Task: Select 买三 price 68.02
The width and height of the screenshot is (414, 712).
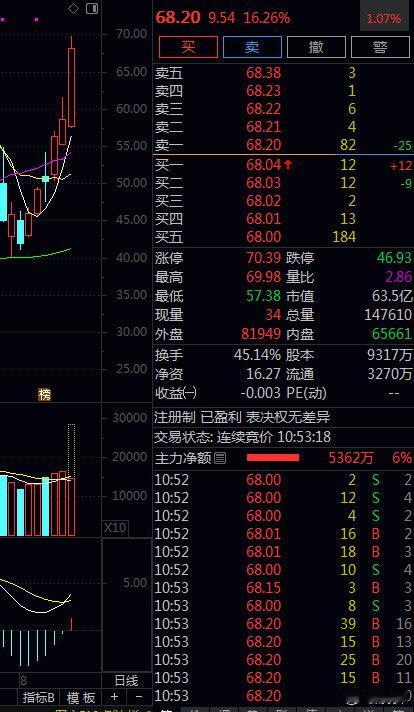Action: pyautogui.click(x=263, y=201)
